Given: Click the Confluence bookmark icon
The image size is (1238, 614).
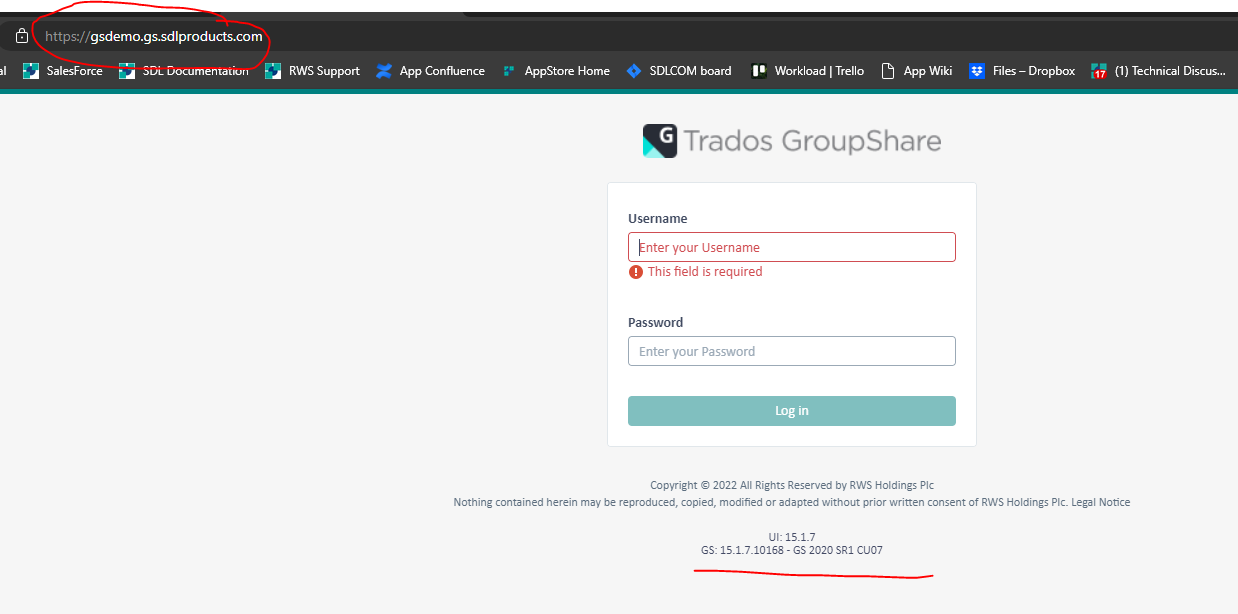Looking at the screenshot, I should pos(384,71).
